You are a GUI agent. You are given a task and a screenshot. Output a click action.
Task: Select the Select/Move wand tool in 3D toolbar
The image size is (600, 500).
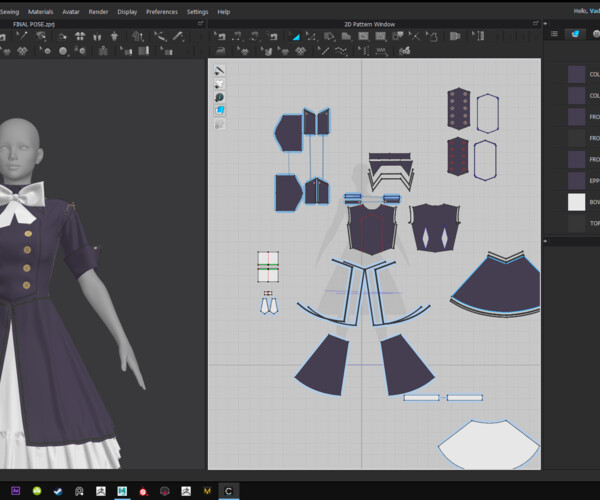[x=21, y=36]
